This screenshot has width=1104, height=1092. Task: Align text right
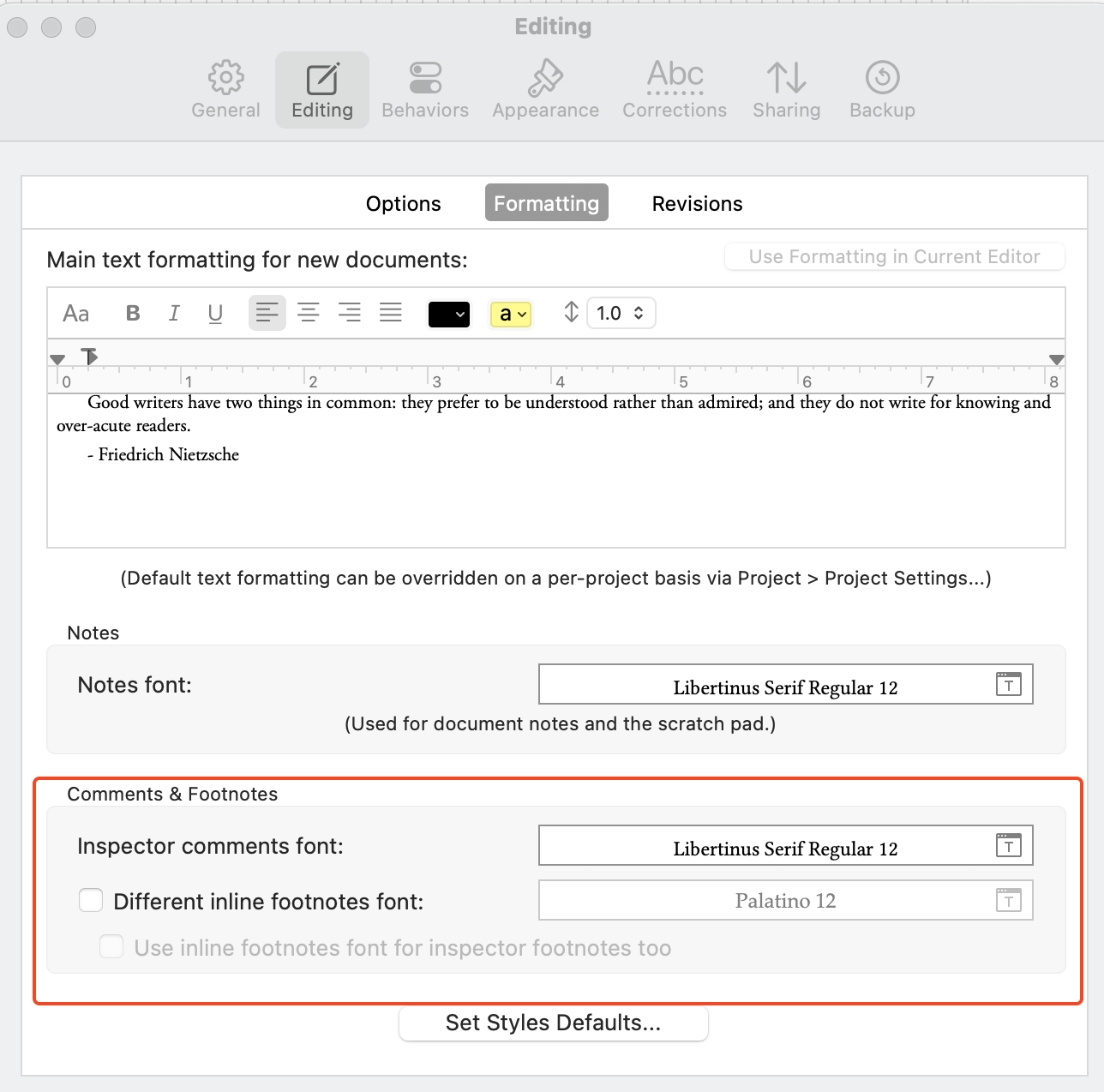[x=350, y=313]
